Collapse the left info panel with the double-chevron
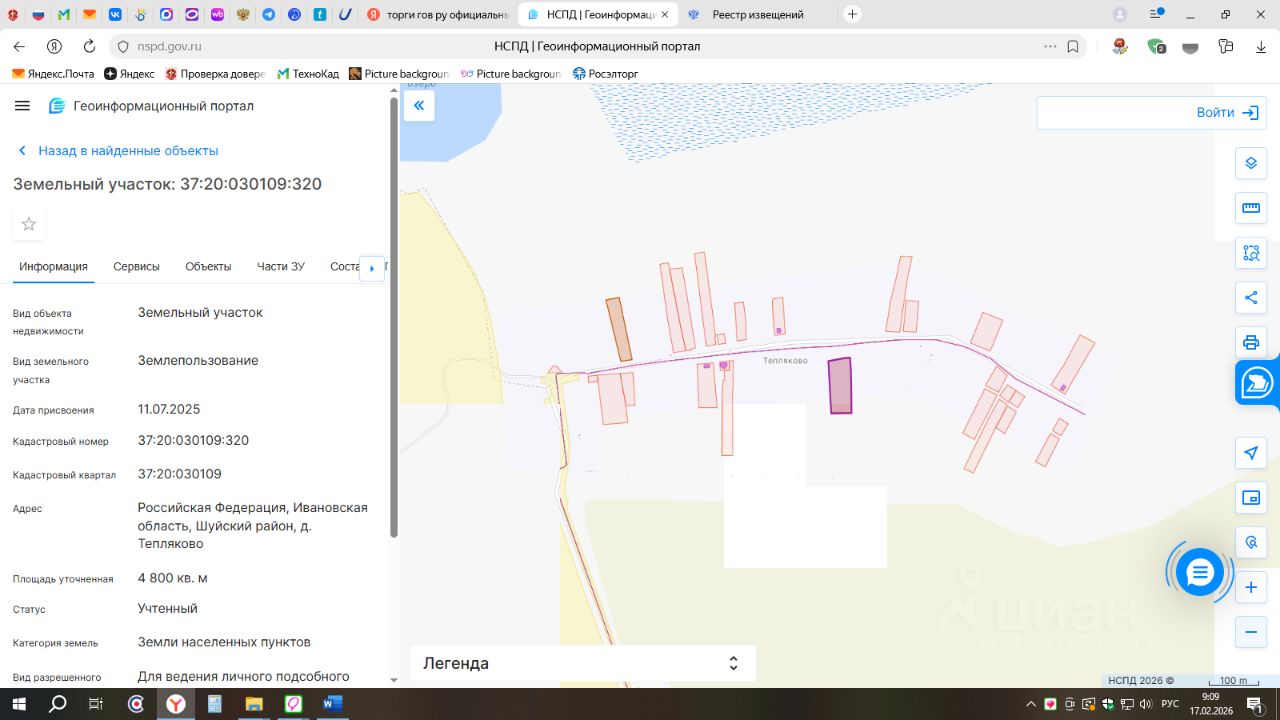Image resolution: width=1280 pixels, height=720 pixels. coord(419,105)
